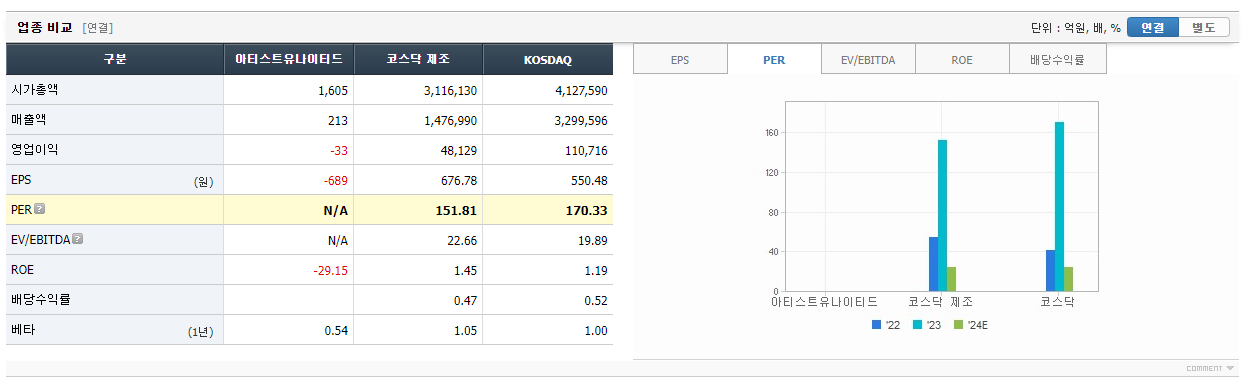Select dividend yield value 0.52
The width and height of the screenshot is (1243, 381).
(x=596, y=301)
